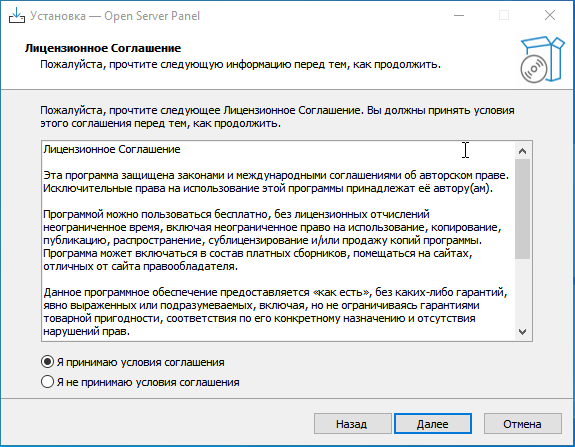Screen dimensions: 575x447
Task: Click the license scrollbar down arrow
Action: click(523, 331)
